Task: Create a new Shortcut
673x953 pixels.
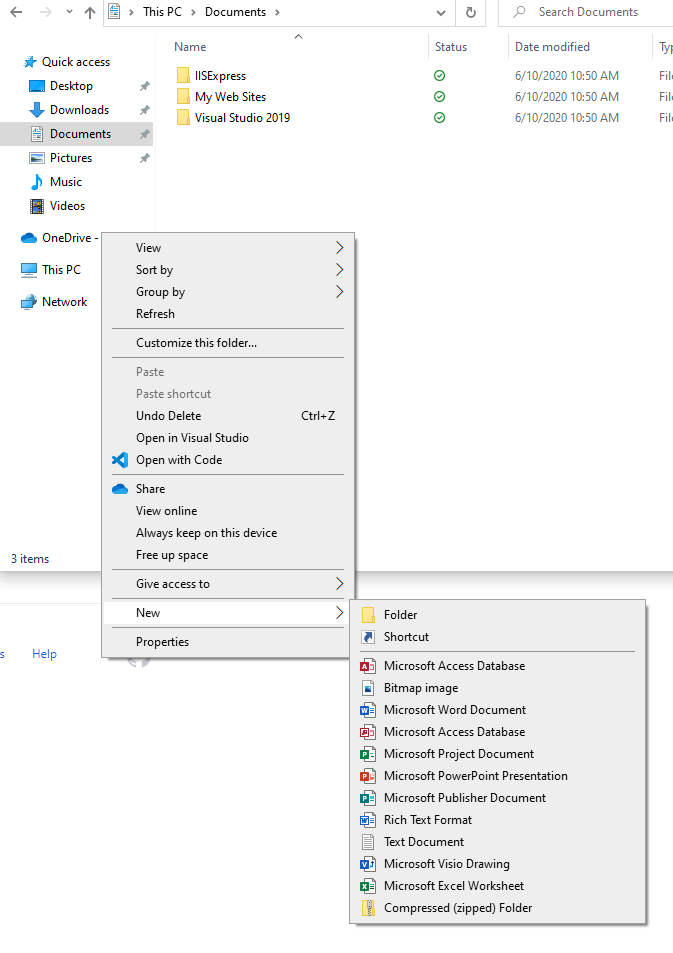Action: [498, 637]
